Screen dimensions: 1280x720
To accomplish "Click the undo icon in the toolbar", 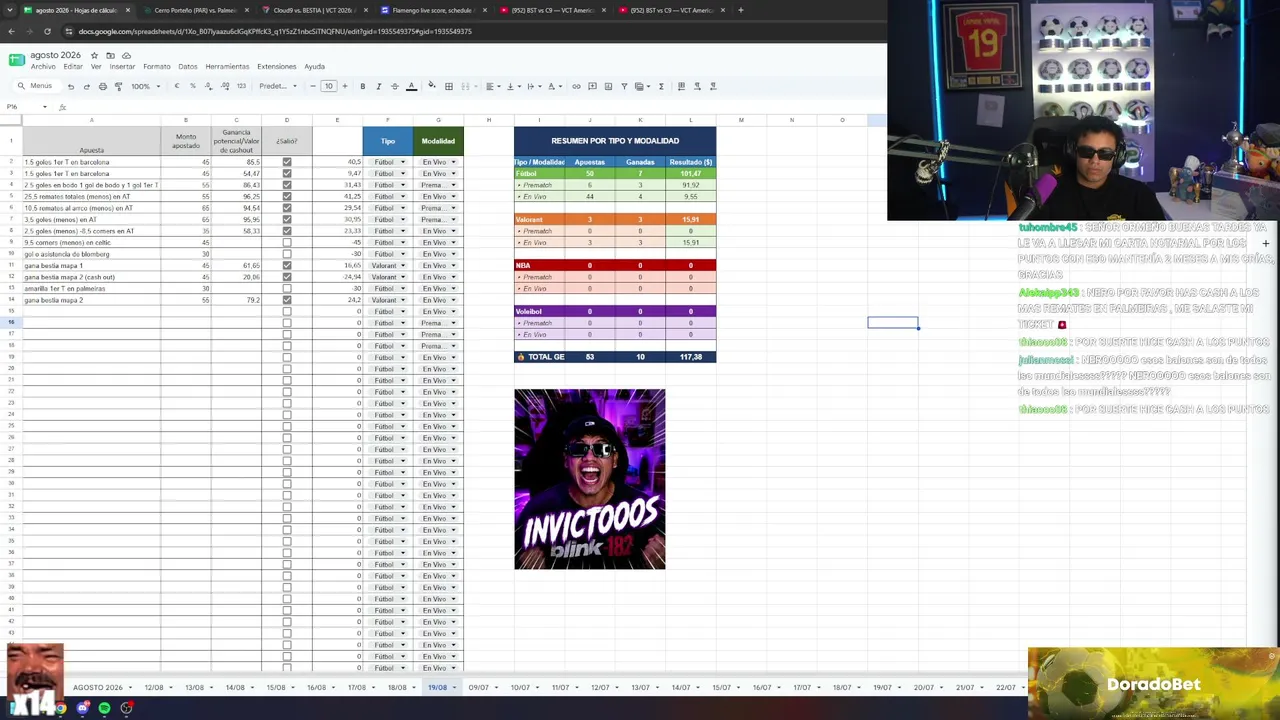I will [x=70, y=86].
